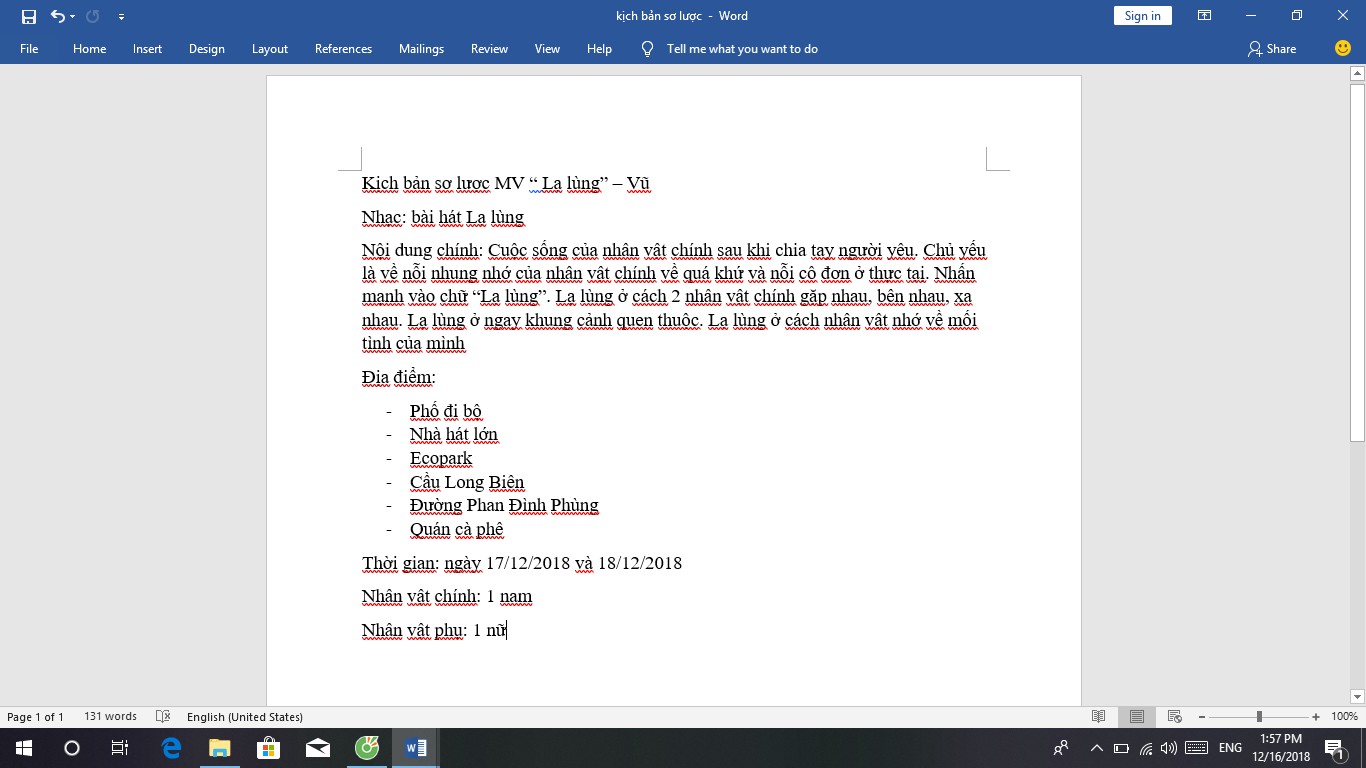Switch to Read Mode view
Viewport: 1366px width, 768px height.
click(x=1098, y=716)
